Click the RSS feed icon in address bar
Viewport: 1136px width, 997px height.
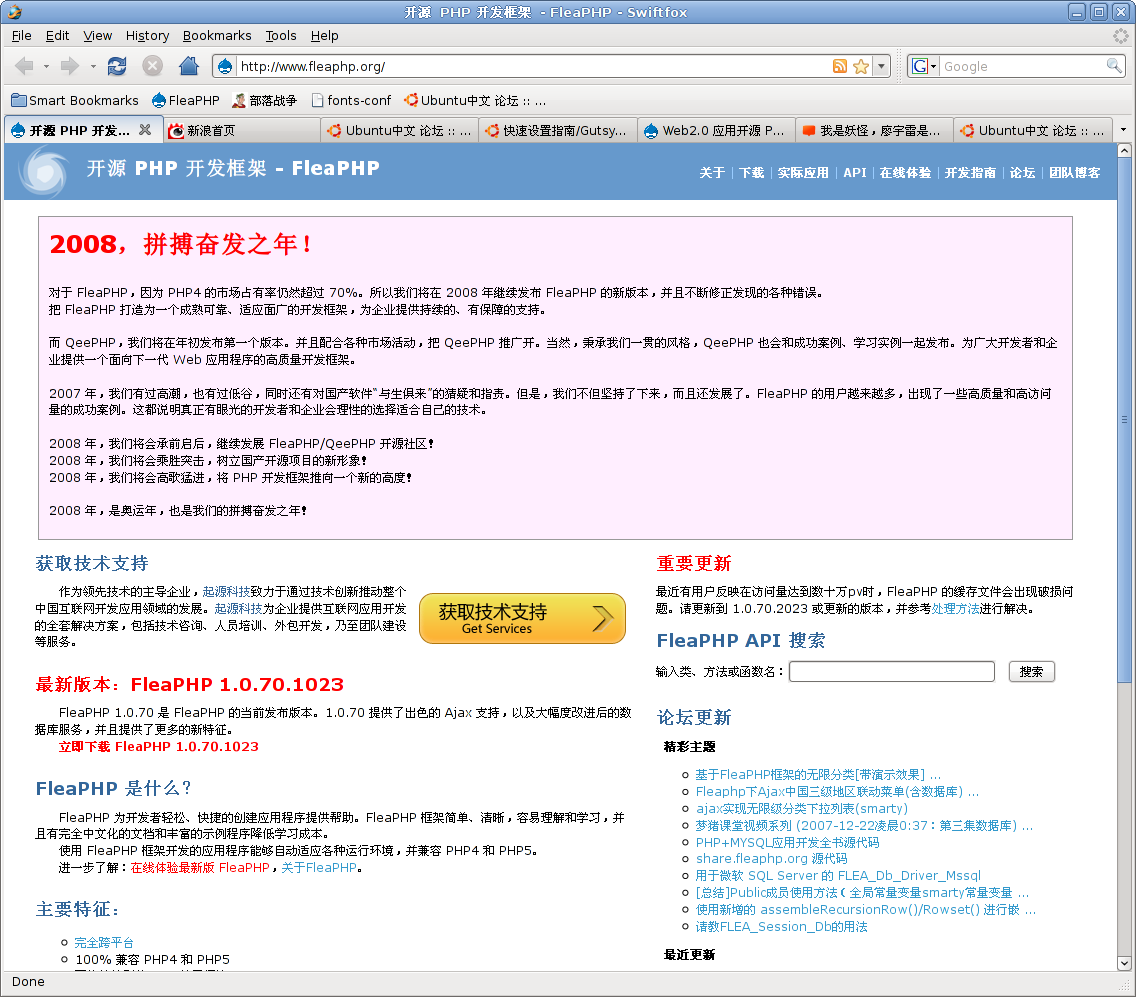(840, 67)
